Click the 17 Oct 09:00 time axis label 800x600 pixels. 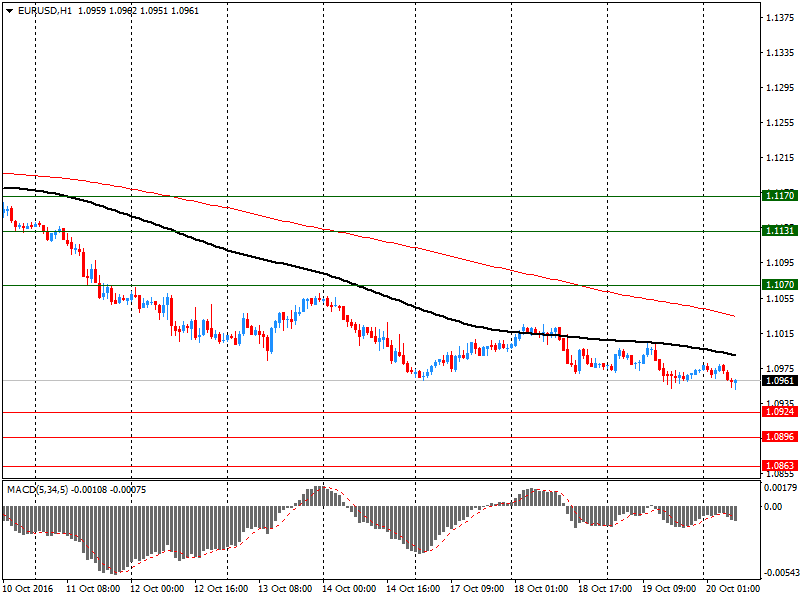point(477,589)
